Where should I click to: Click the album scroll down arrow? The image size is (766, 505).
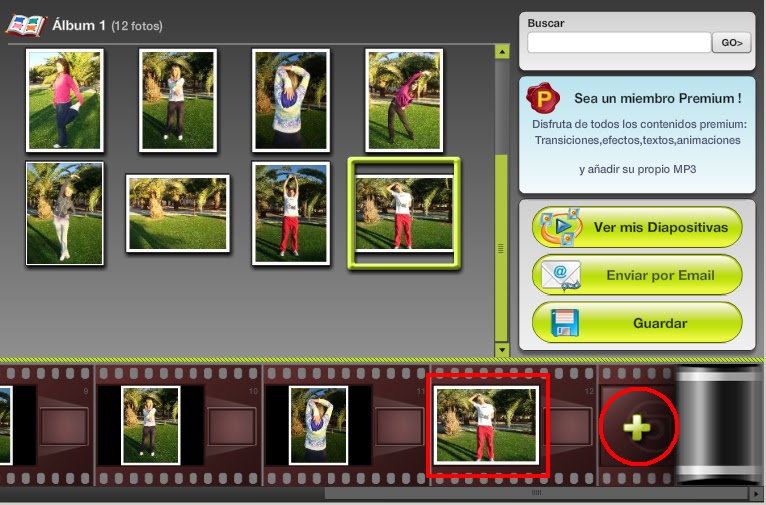(502, 349)
